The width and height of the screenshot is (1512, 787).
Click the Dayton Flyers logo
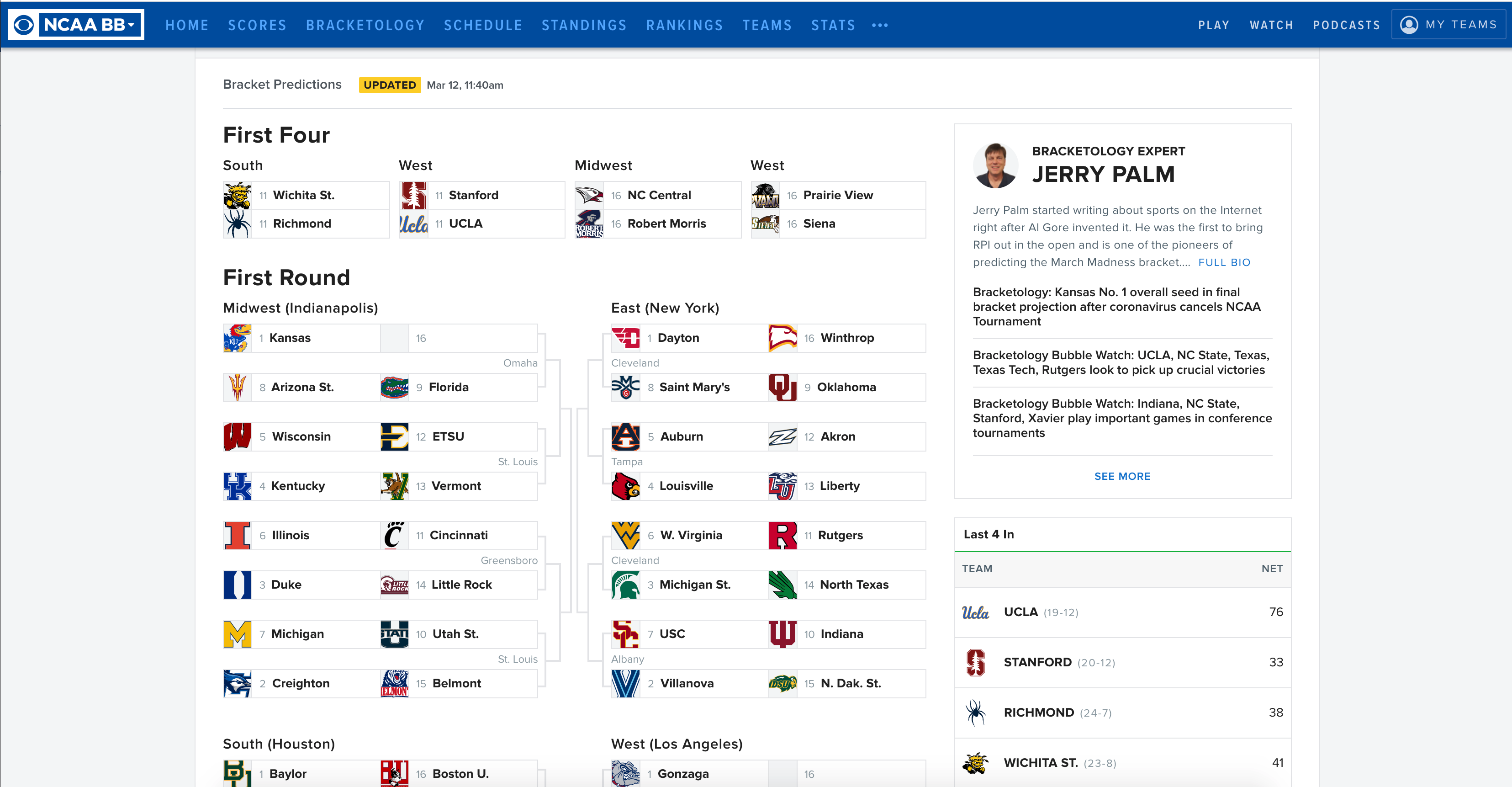(x=626, y=338)
